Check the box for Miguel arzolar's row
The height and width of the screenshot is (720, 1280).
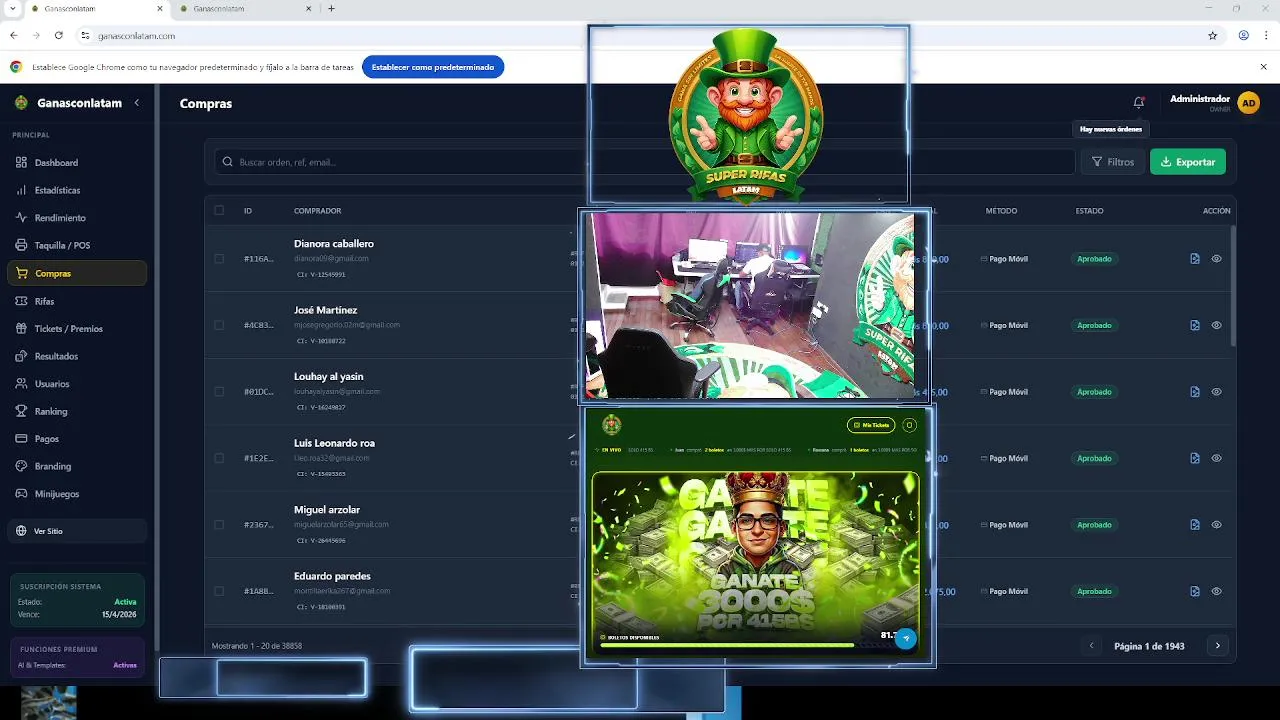coord(219,525)
